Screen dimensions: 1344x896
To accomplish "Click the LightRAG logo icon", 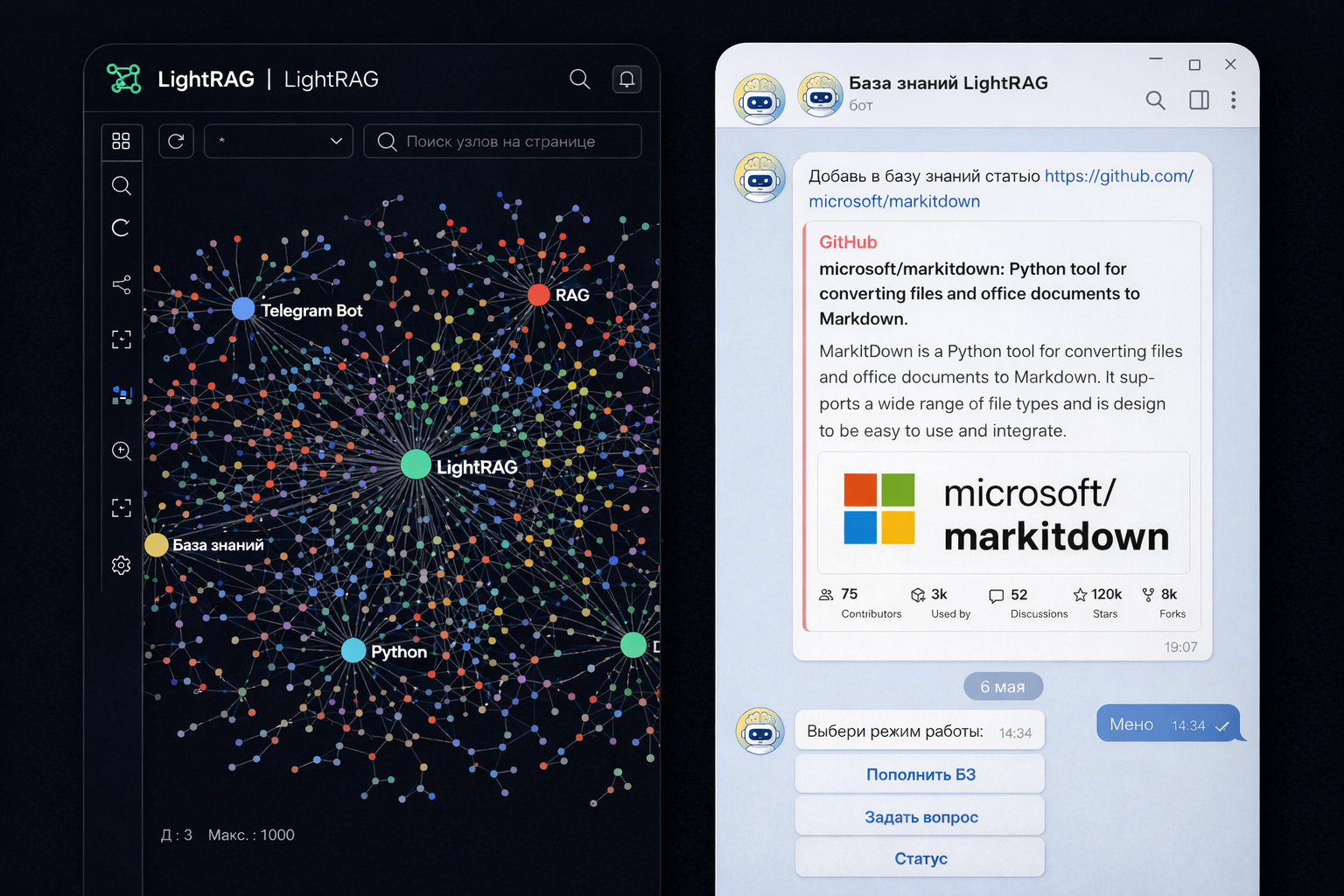I will [x=123, y=79].
